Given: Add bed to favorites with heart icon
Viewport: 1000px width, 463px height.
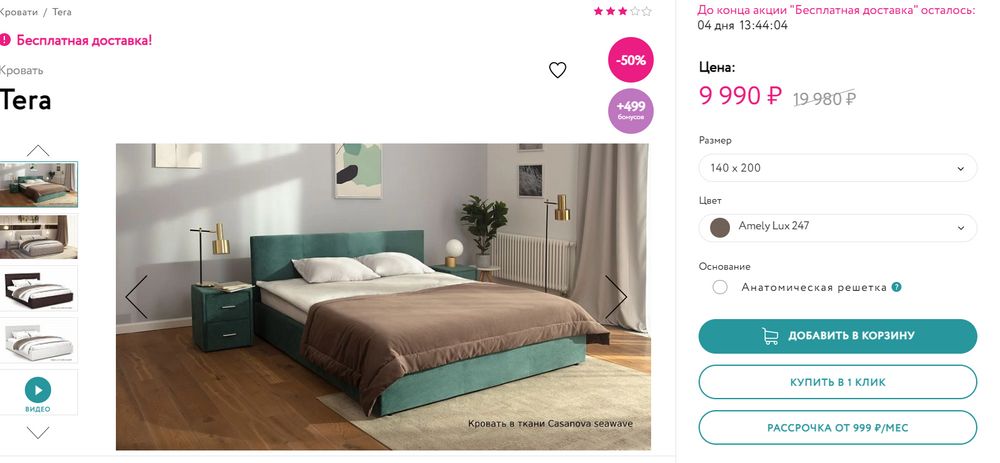Looking at the screenshot, I should 557,70.
